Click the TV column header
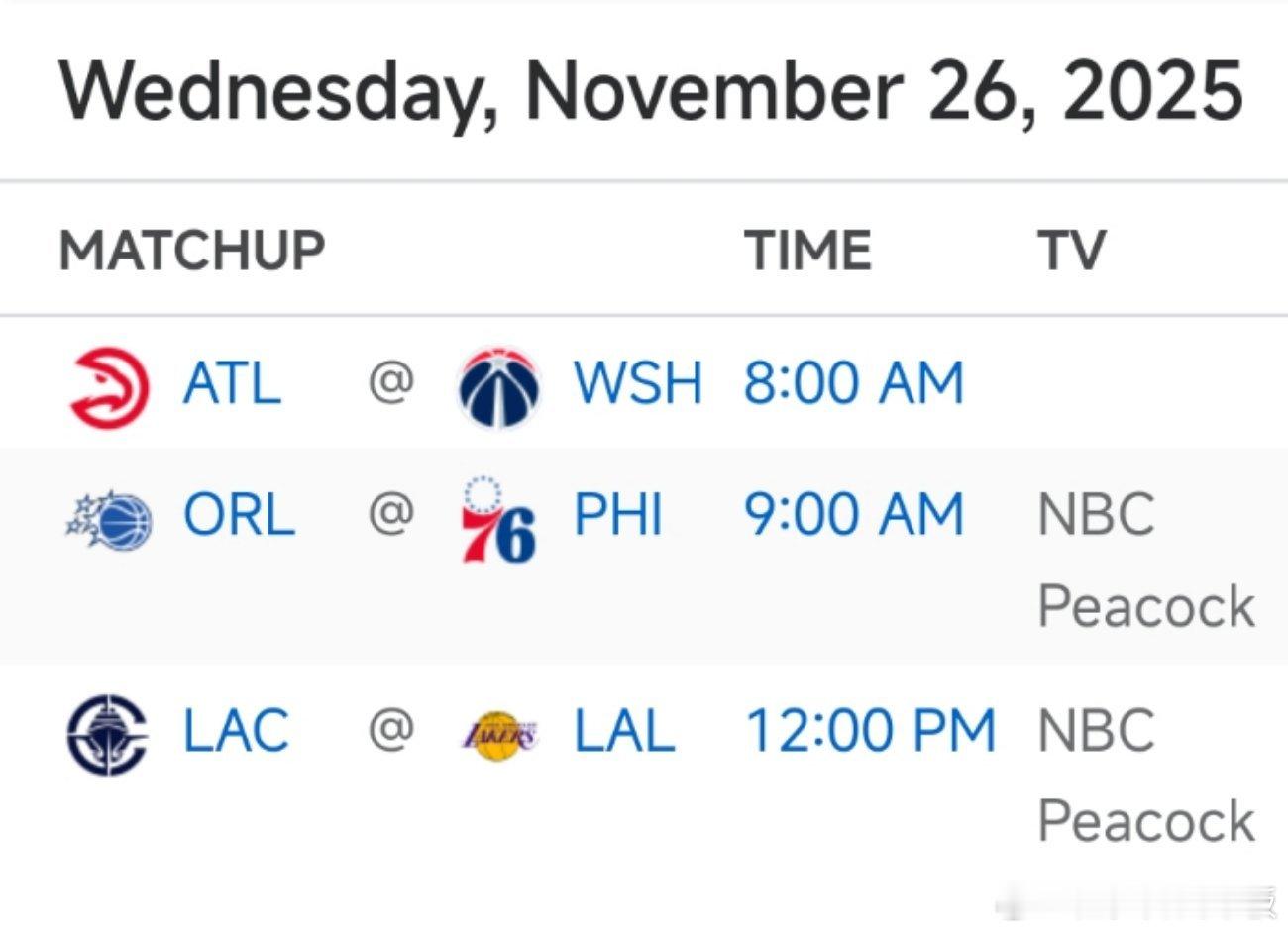Viewport: 1288px width, 933px height. [x=1071, y=250]
